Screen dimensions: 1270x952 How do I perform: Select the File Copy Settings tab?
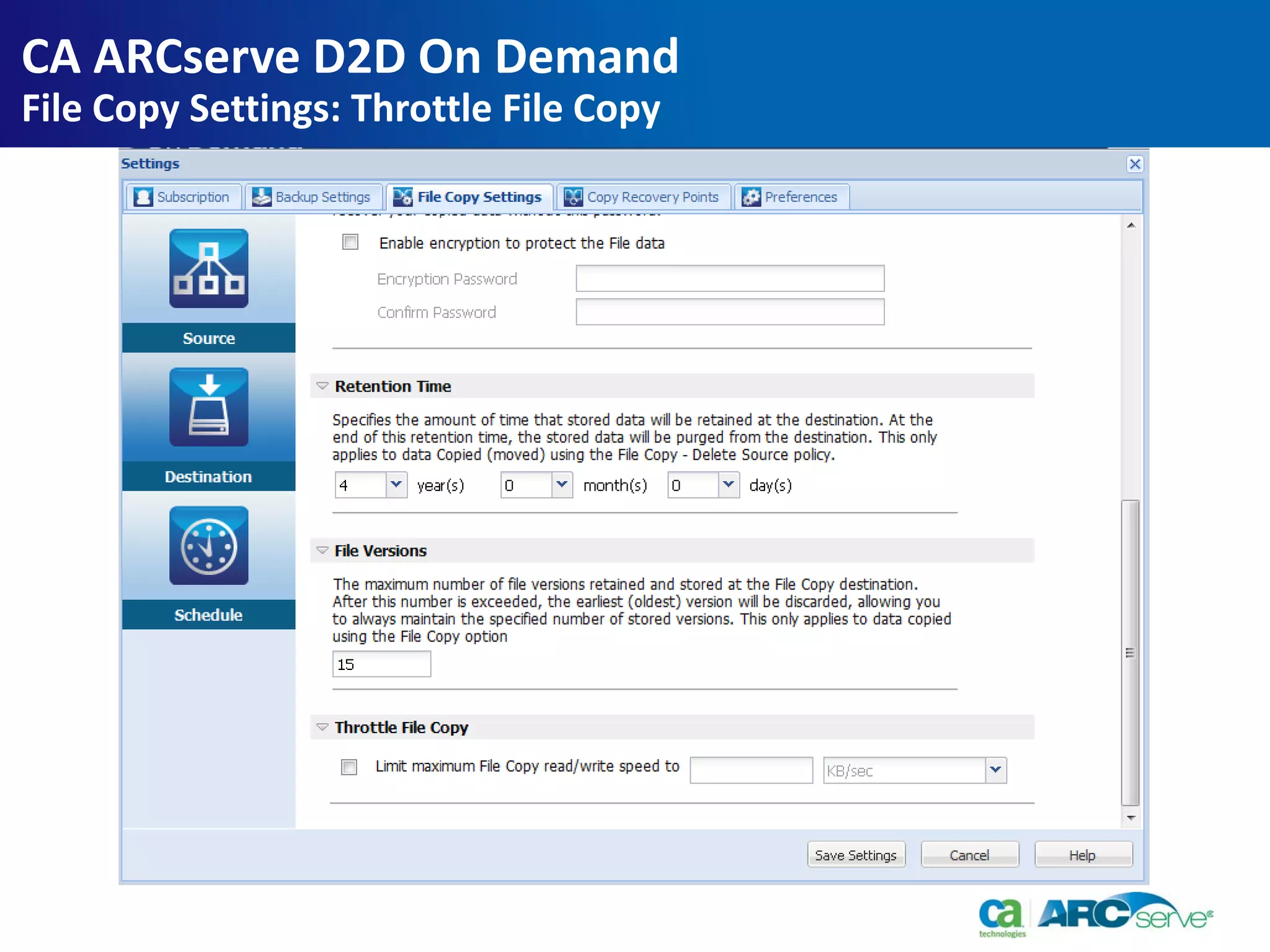coord(469,197)
